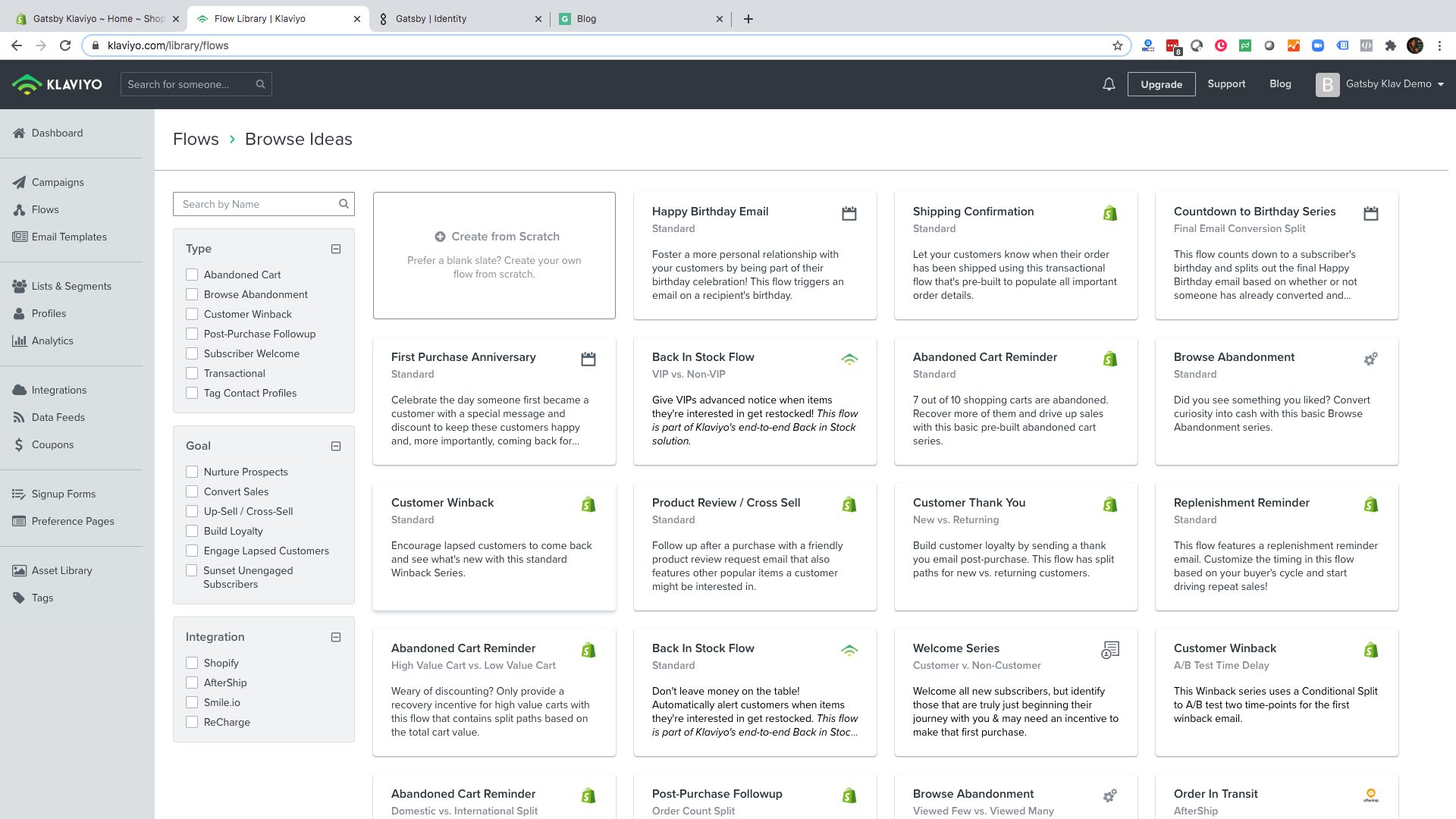Image resolution: width=1456 pixels, height=819 pixels.
Task: Open the Chrome three-dot menu
Action: (x=1439, y=45)
